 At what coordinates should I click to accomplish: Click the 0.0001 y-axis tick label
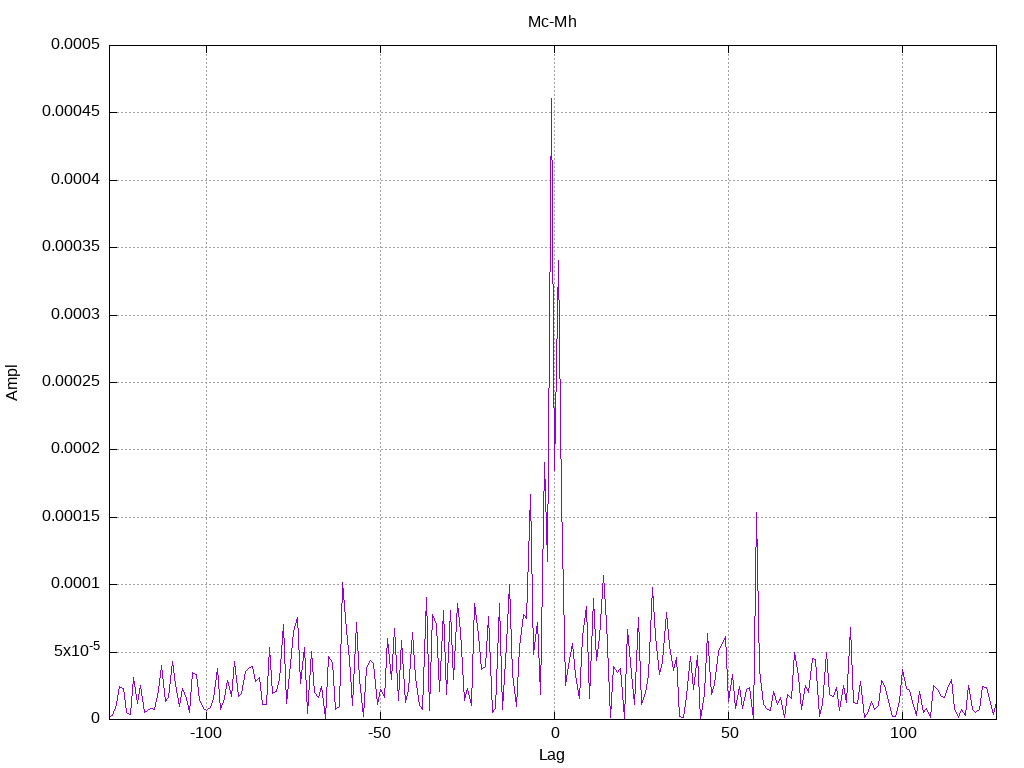tap(76, 583)
